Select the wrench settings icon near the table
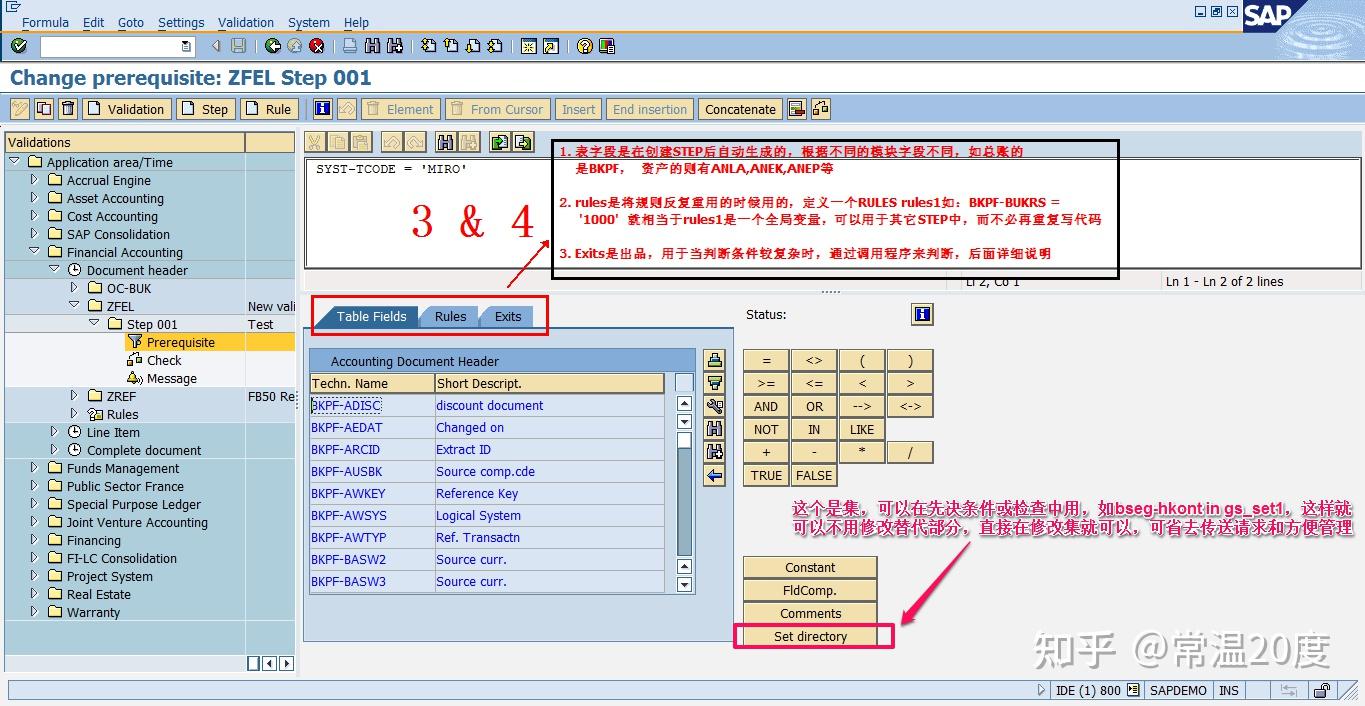The height and width of the screenshot is (706, 1365). tap(714, 405)
